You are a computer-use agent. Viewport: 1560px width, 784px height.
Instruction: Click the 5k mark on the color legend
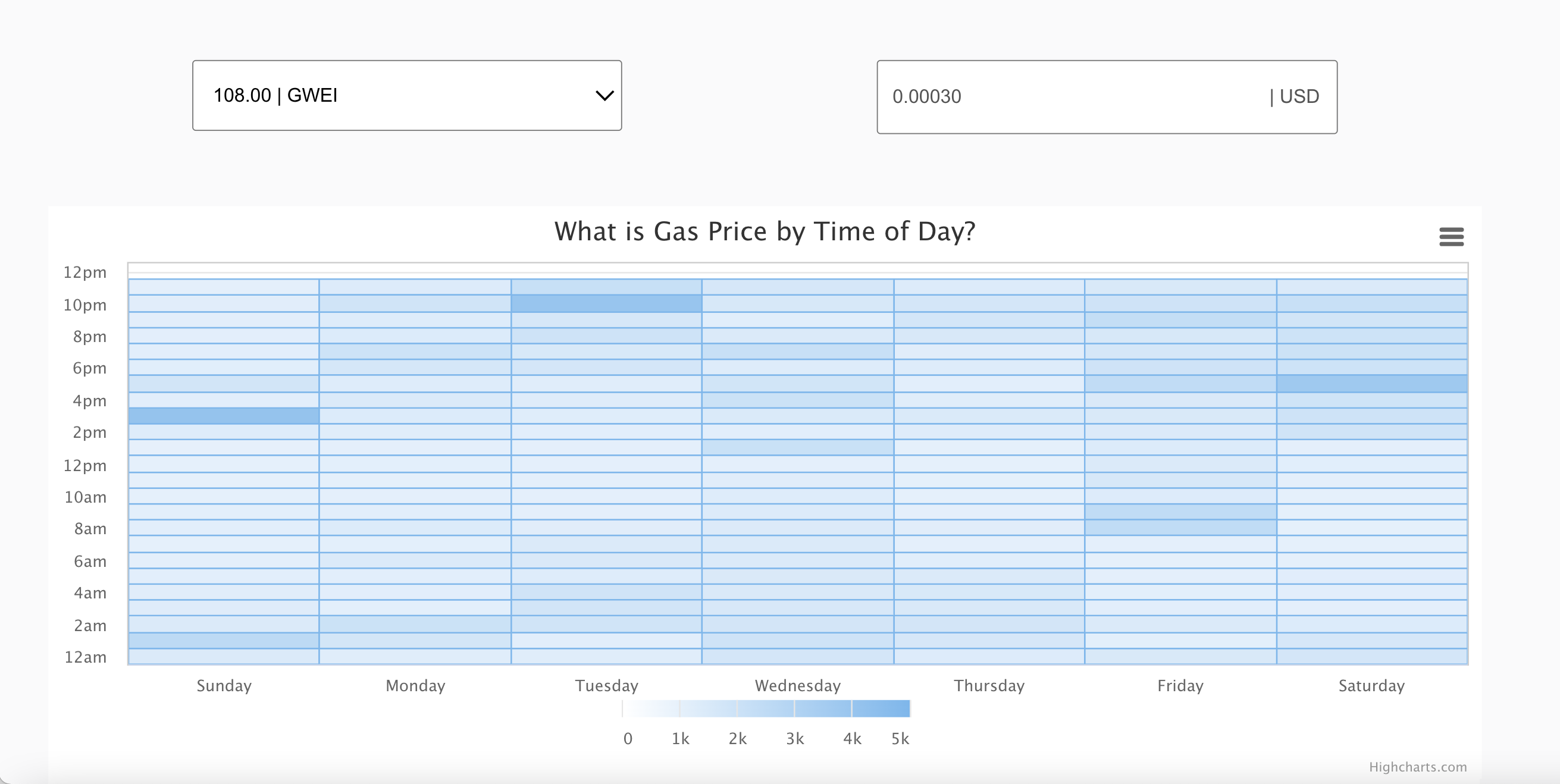[x=901, y=738]
